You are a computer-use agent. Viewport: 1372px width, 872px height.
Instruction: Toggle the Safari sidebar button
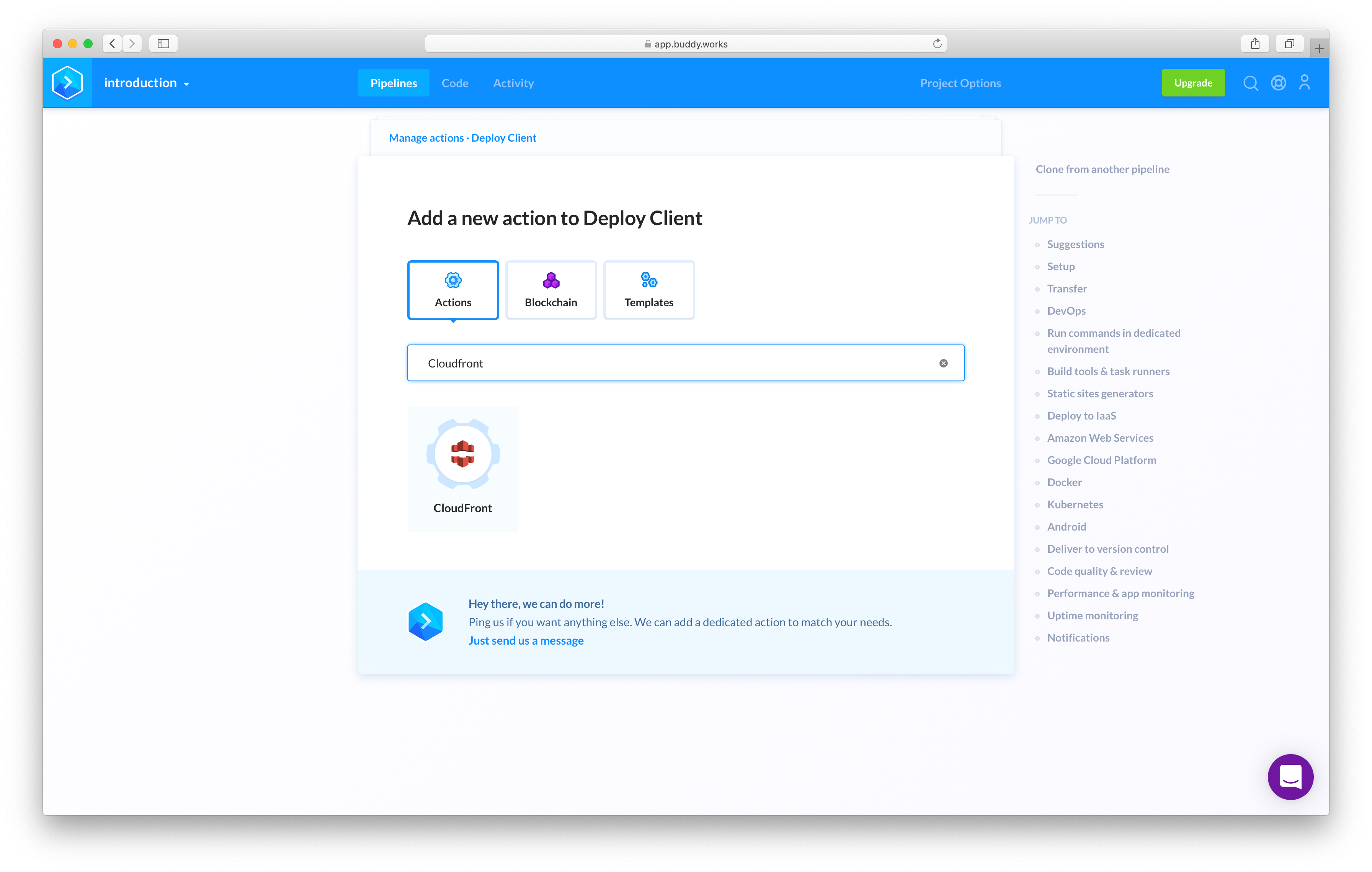coord(163,44)
